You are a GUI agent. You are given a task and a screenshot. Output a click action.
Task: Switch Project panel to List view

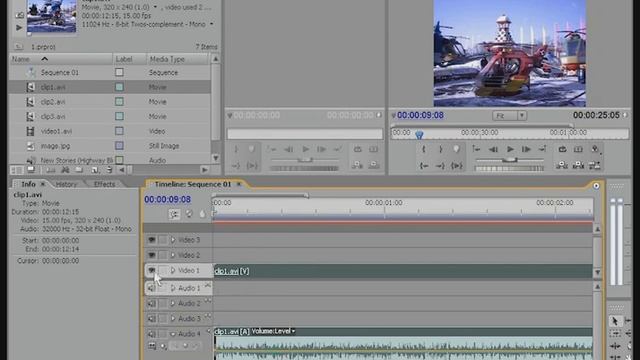17,170
